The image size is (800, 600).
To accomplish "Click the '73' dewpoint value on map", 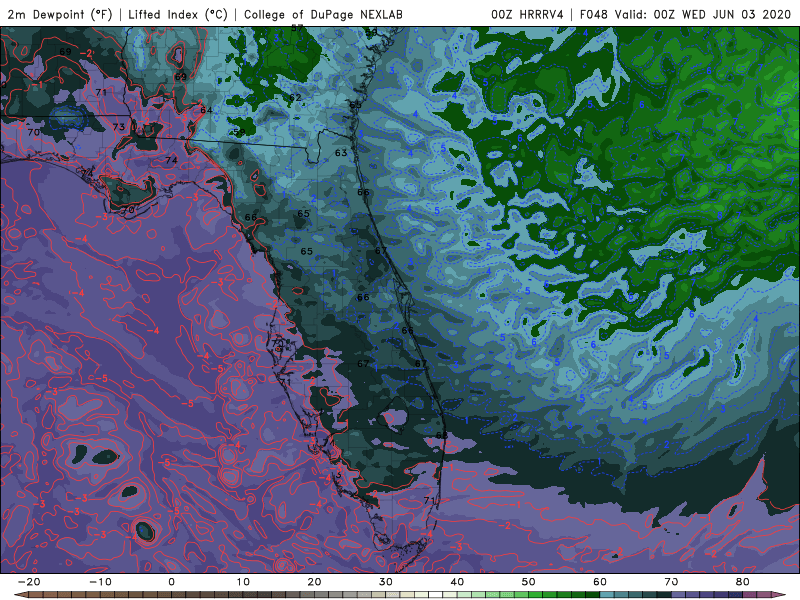I will click(118, 127).
